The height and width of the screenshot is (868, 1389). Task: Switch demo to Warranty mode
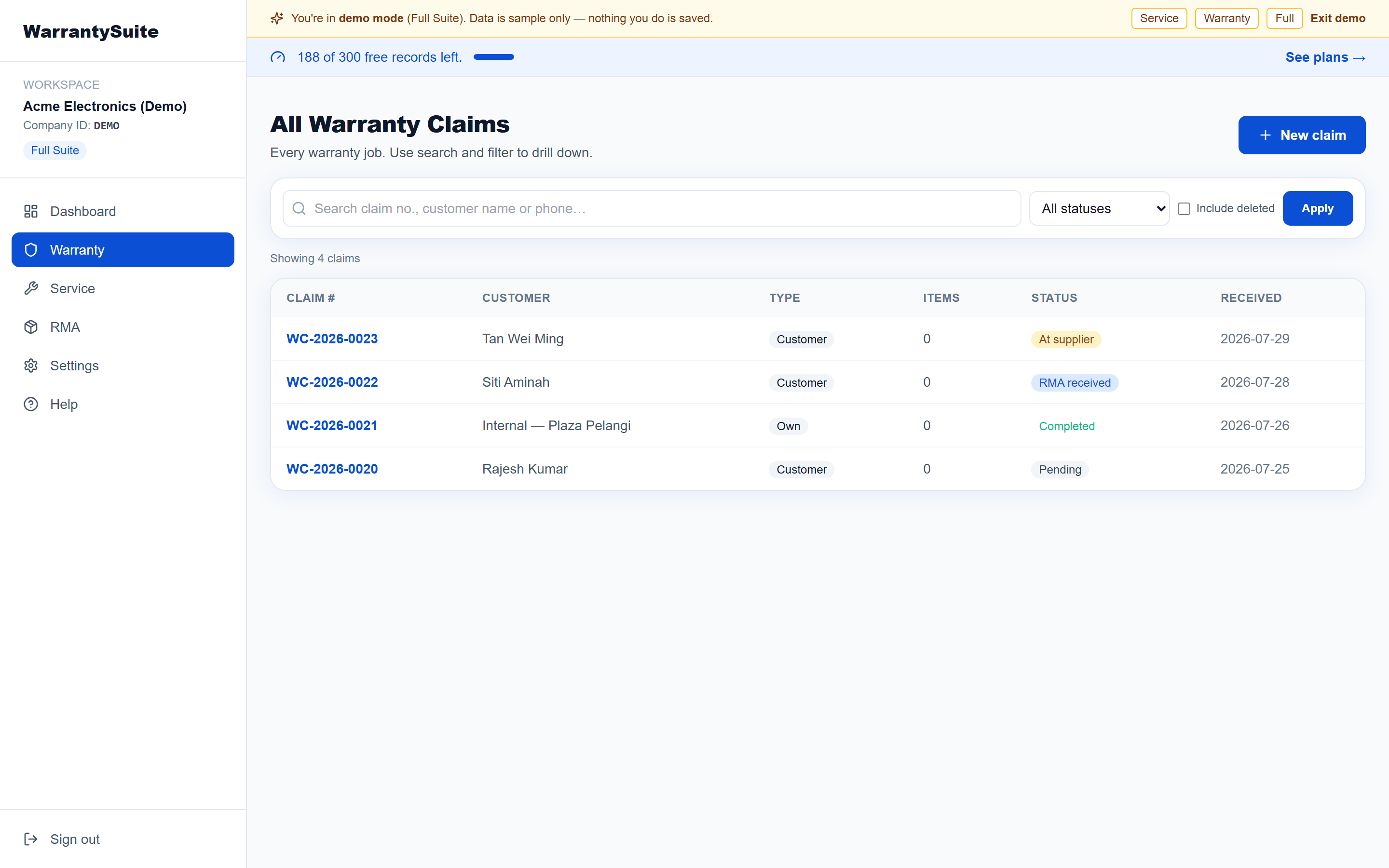[1226, 18]
